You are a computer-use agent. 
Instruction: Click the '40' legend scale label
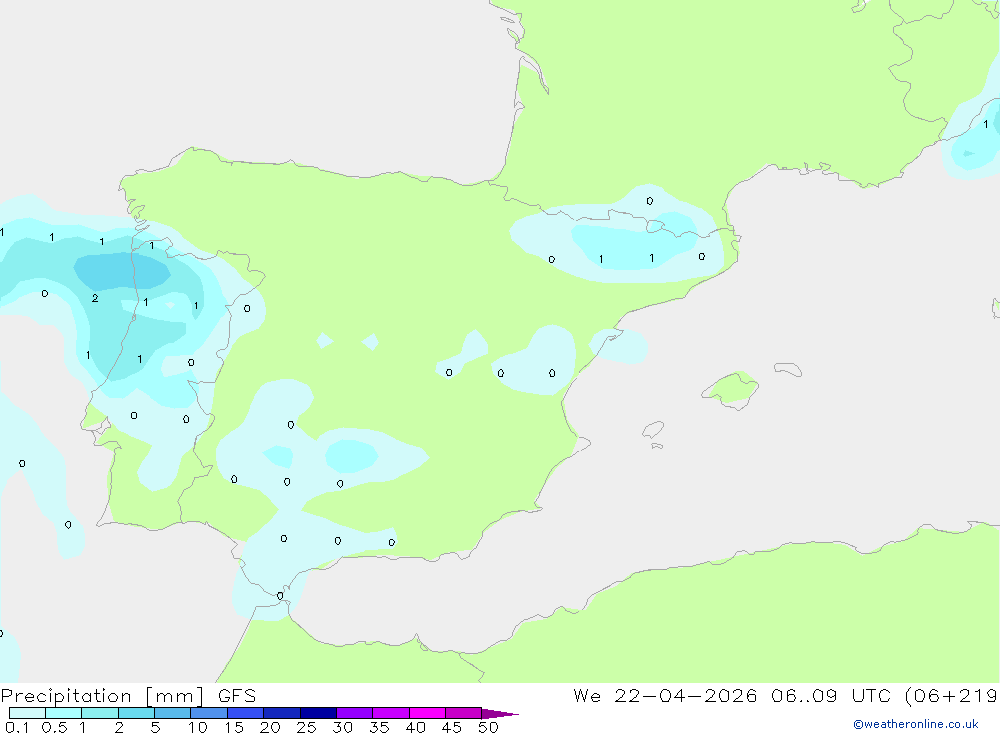click(415, 727)
